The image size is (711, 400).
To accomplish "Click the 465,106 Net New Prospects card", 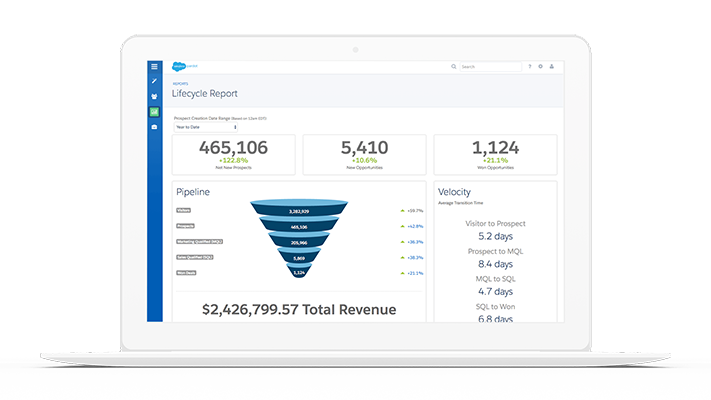I will coord(233,154).
